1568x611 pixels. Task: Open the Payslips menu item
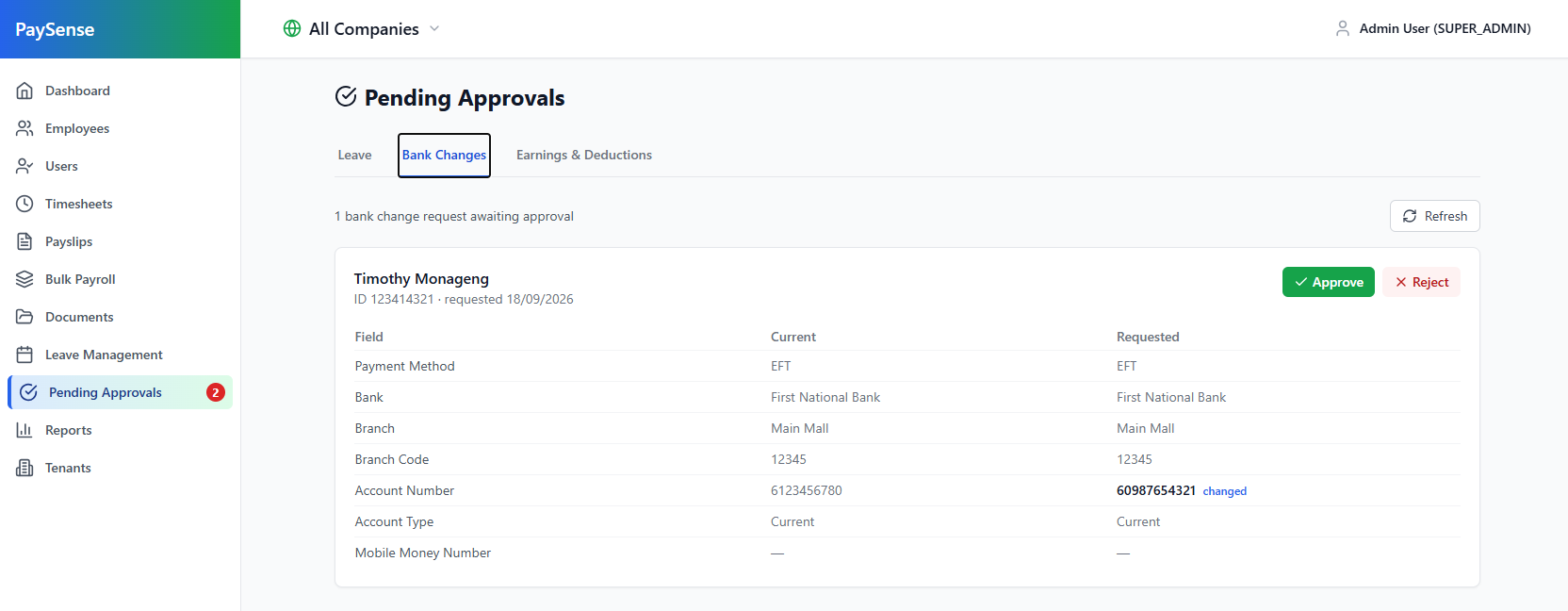[x=120, y=241]
